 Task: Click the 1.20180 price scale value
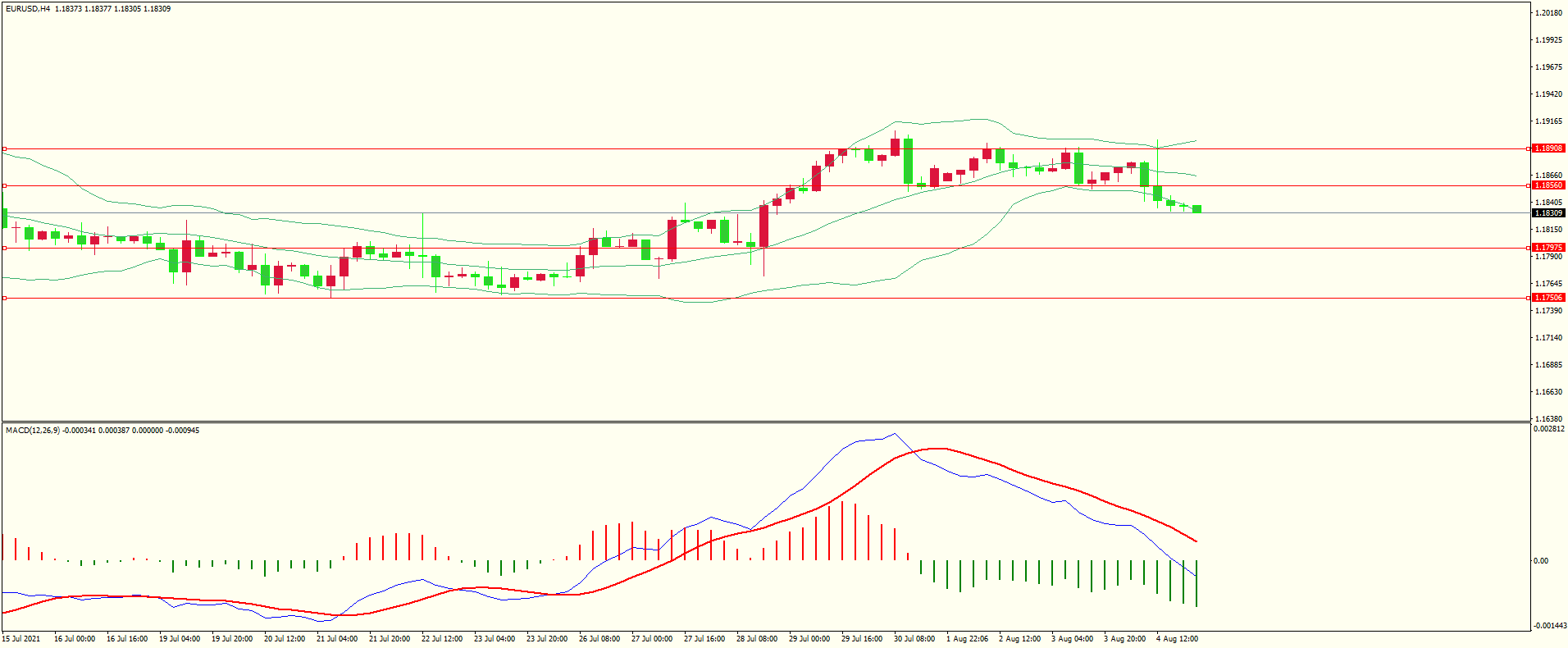point(1547,13)
